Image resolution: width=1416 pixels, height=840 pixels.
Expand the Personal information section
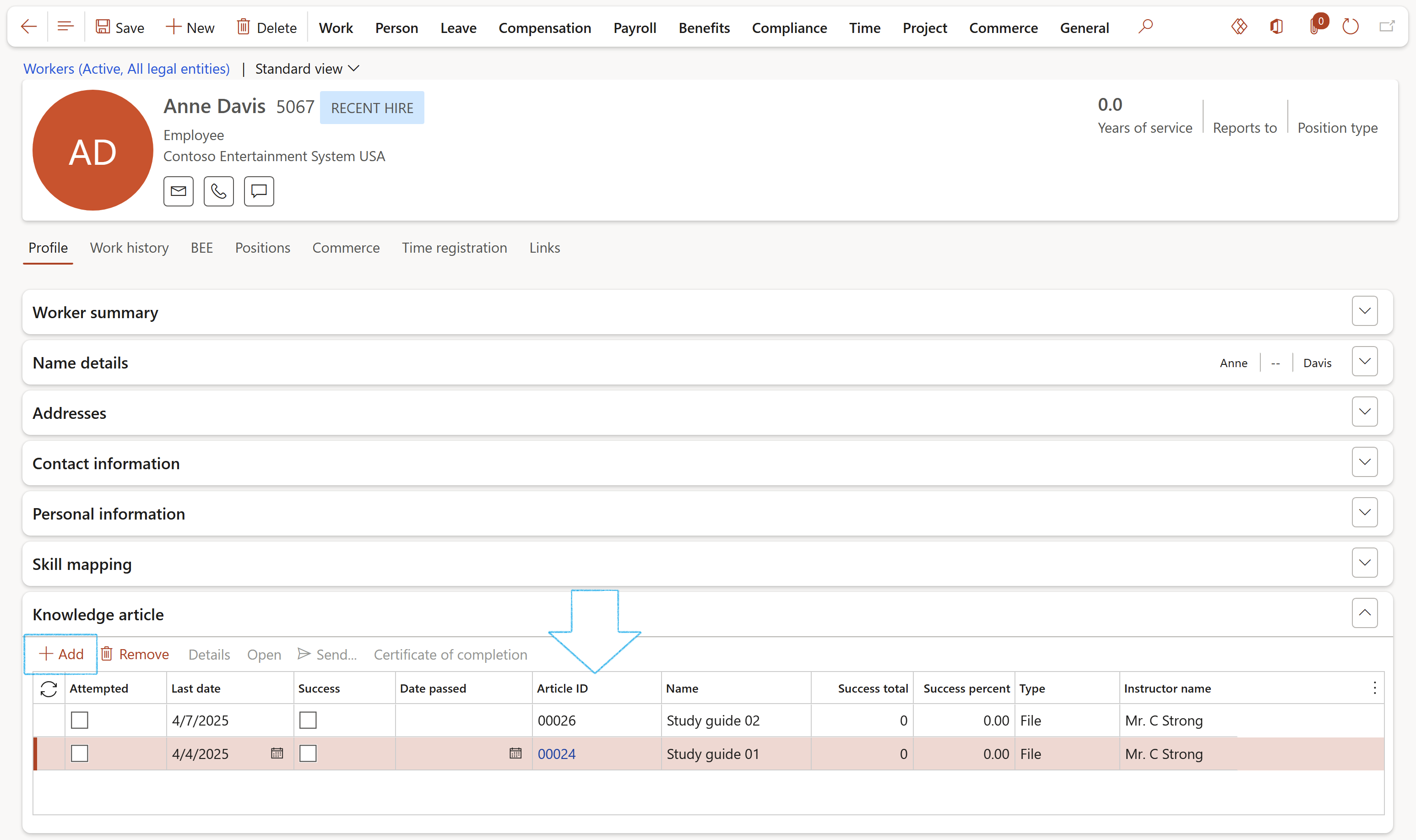pos(1365,512)
